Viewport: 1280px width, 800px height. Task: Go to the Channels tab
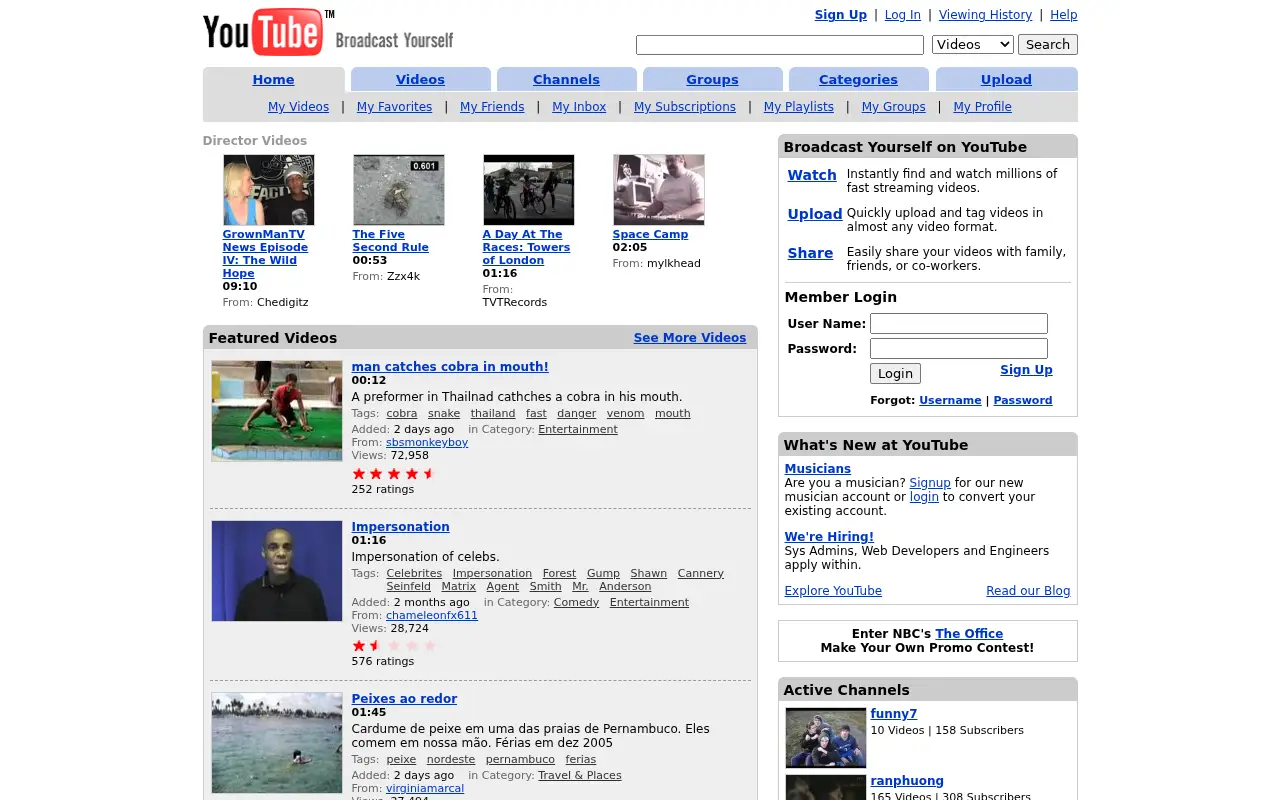[566, 80]
